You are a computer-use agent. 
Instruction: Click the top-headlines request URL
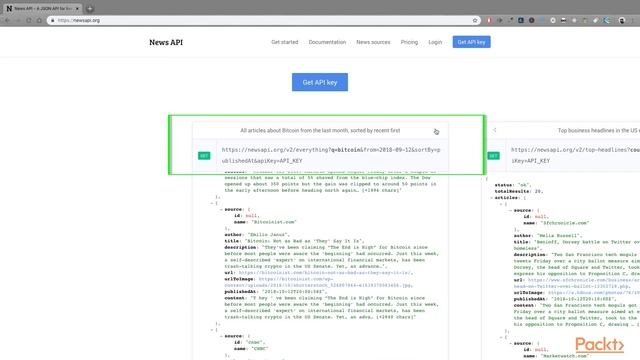(575, 155)
